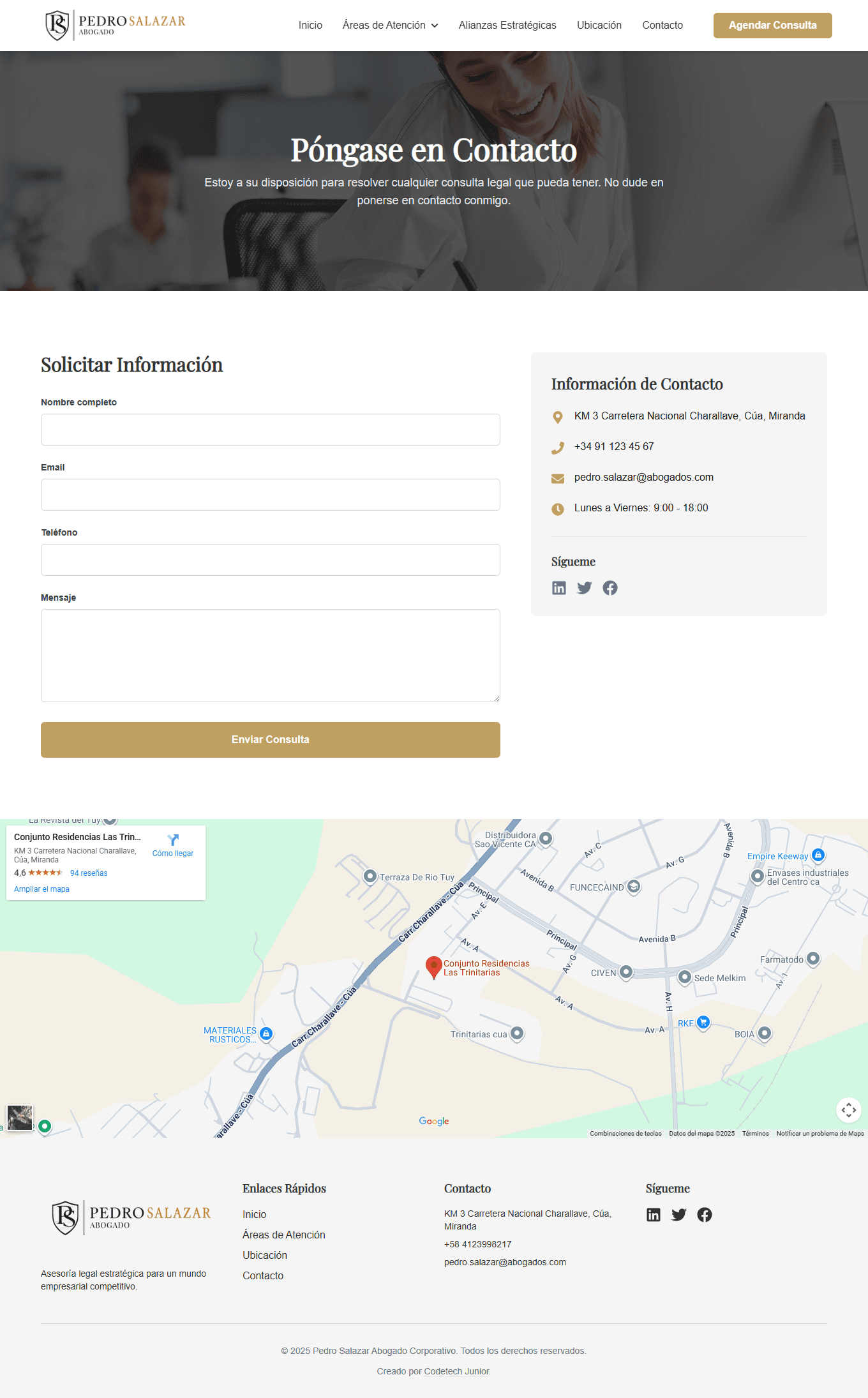Select the RKF shopping cart marker

point(703,1022)
